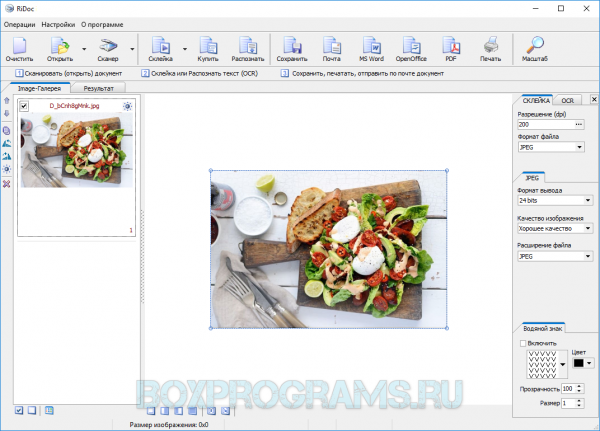This screenshot has width=600, height=431.
Task: Click the Сохранить floppy icon
Action: pos(292,46)
